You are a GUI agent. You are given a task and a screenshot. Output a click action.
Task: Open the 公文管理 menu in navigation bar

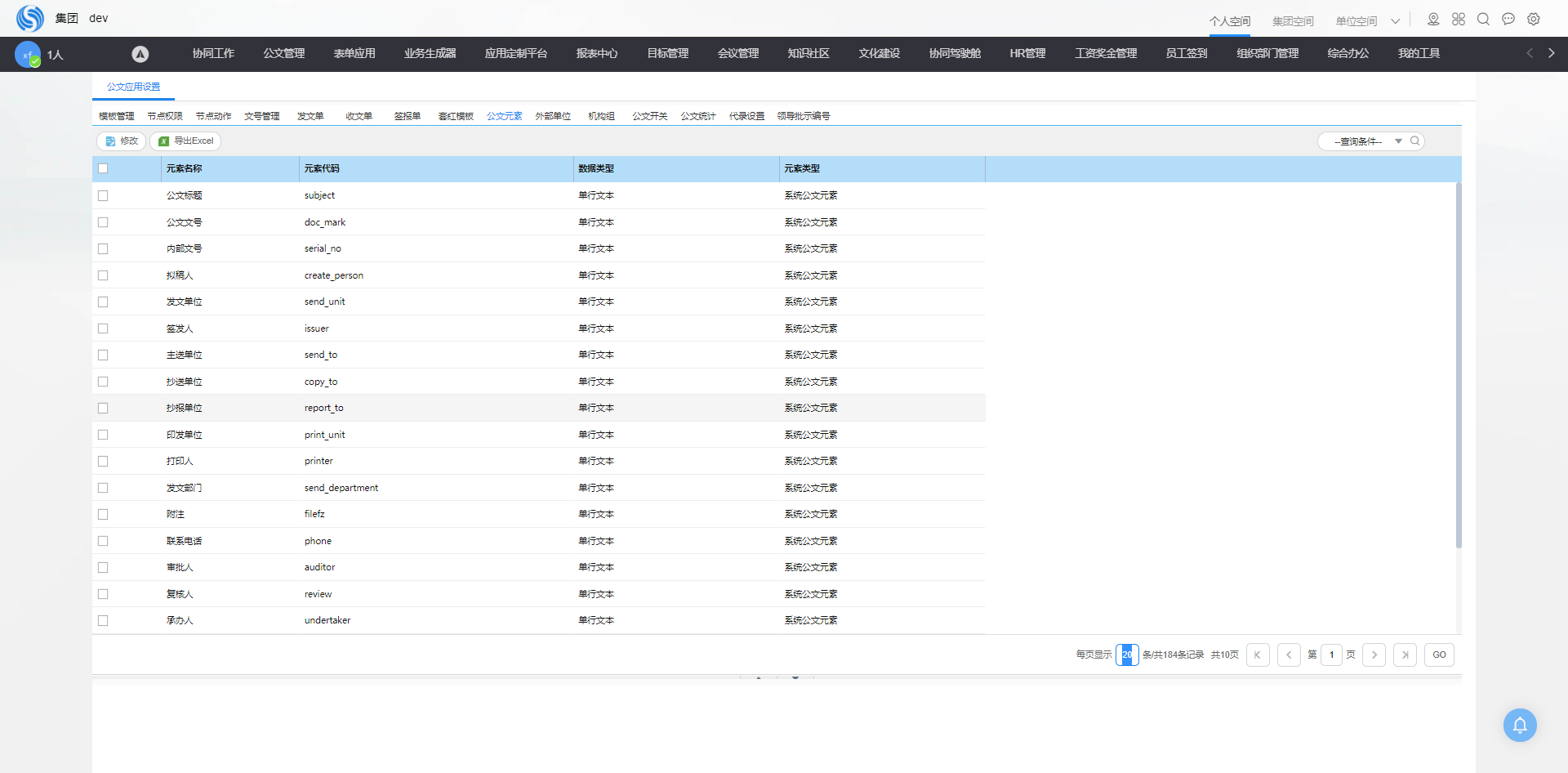[283, 54]
